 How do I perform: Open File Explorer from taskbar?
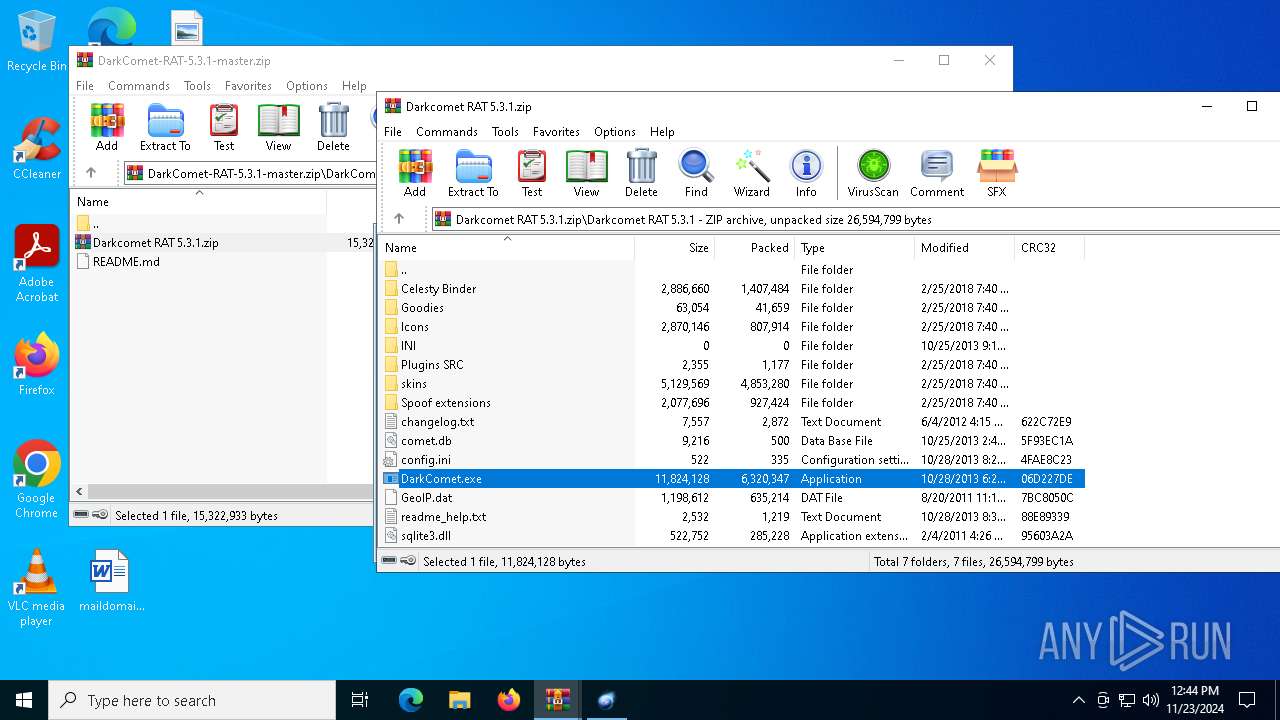coord(459,700)
